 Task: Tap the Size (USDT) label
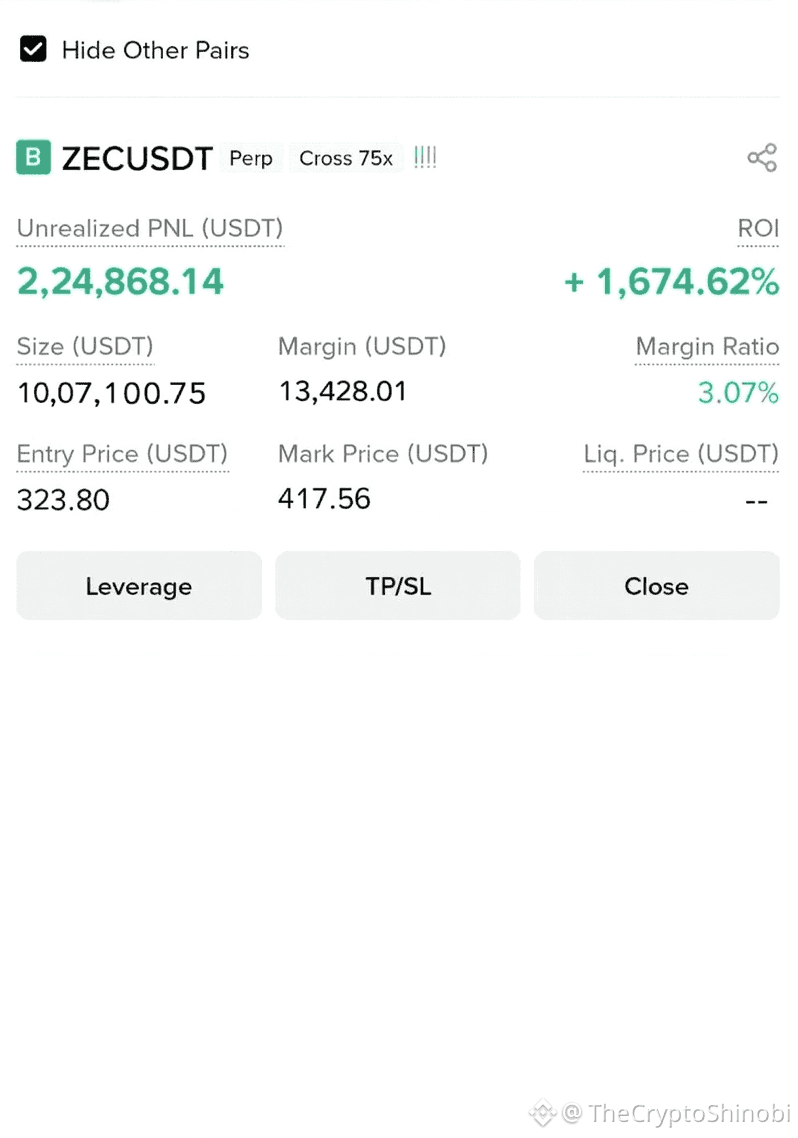pos(86,346)
